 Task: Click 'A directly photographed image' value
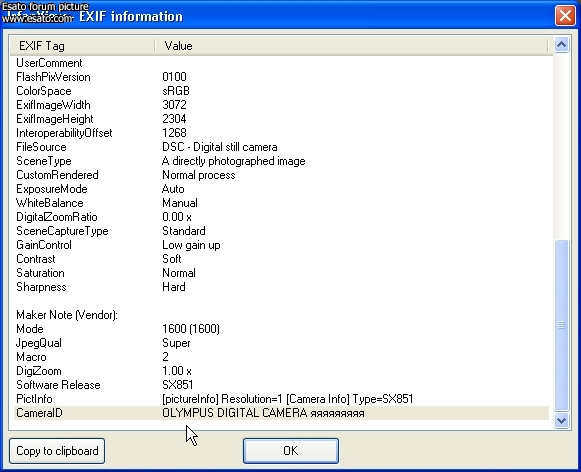pyautogui.click(x=233, y=161)
